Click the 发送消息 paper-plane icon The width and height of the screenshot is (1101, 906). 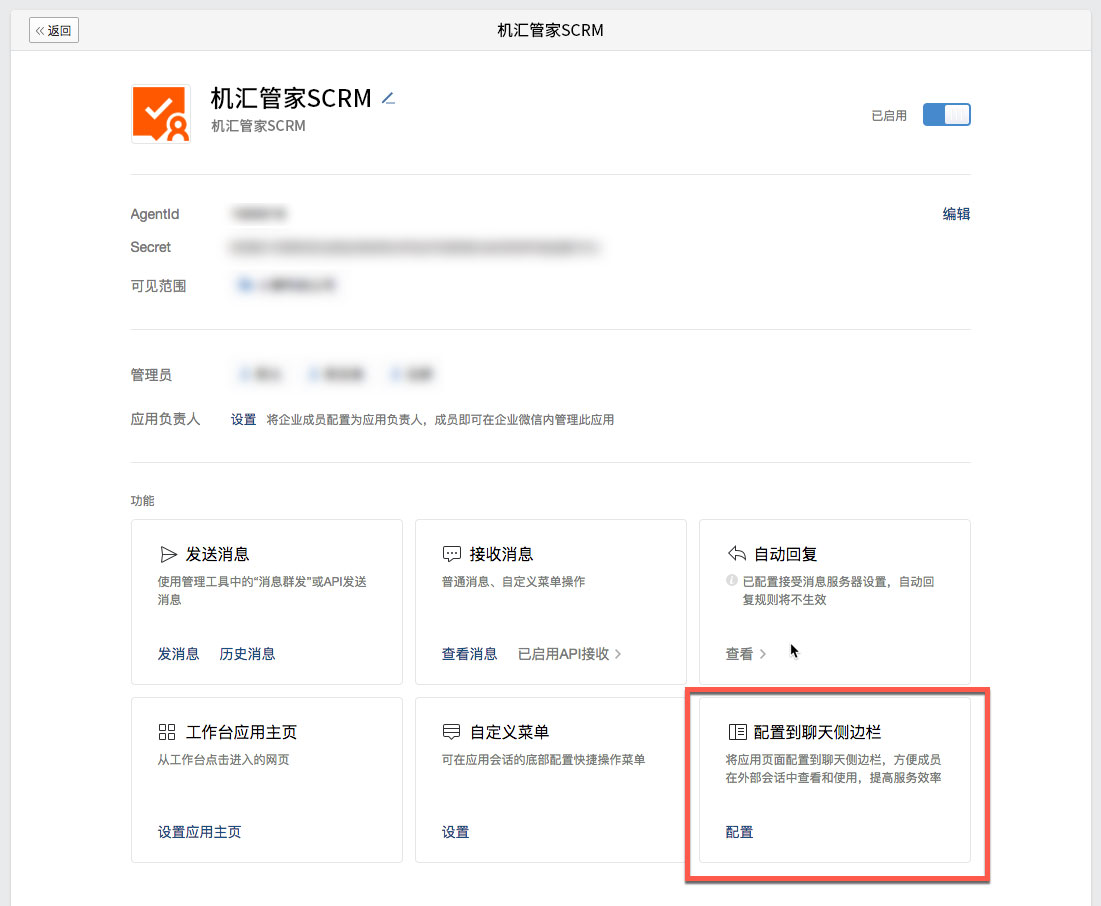(168, 554)
